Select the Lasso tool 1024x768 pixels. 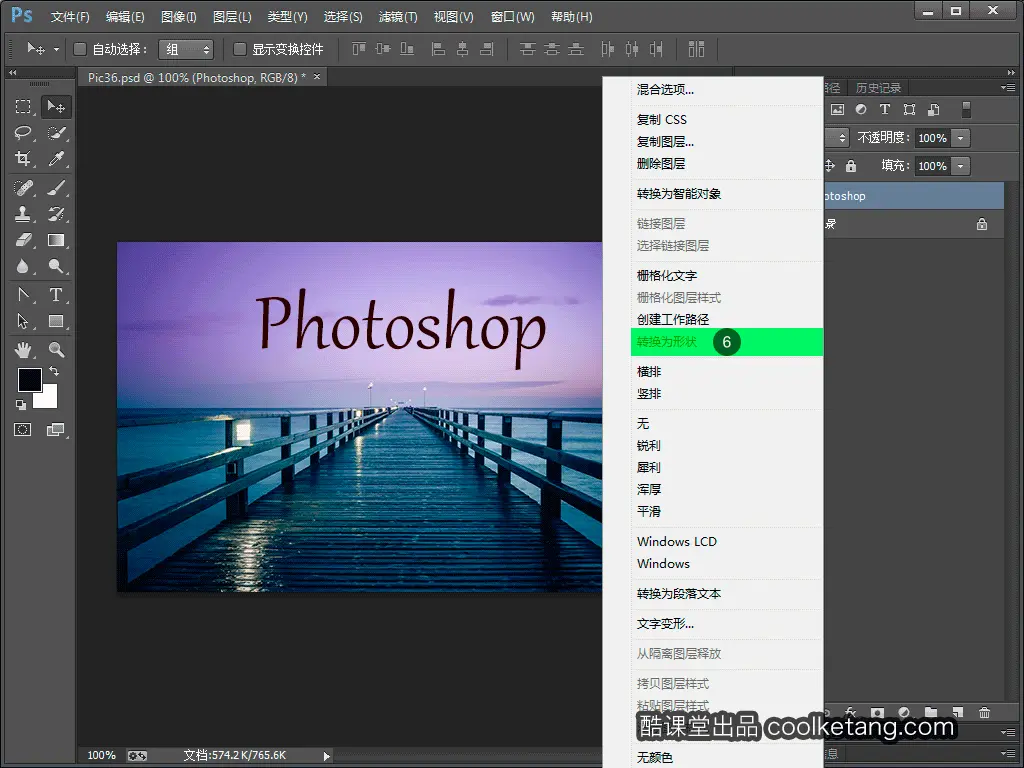click(x=23, y=133)
